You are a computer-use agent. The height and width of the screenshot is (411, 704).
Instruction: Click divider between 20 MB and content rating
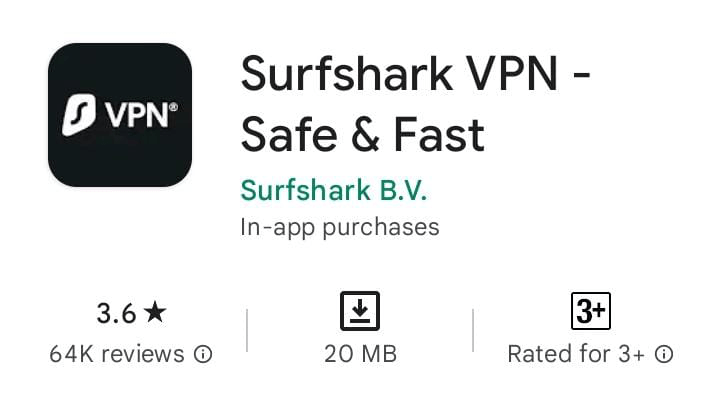(473, 330)
